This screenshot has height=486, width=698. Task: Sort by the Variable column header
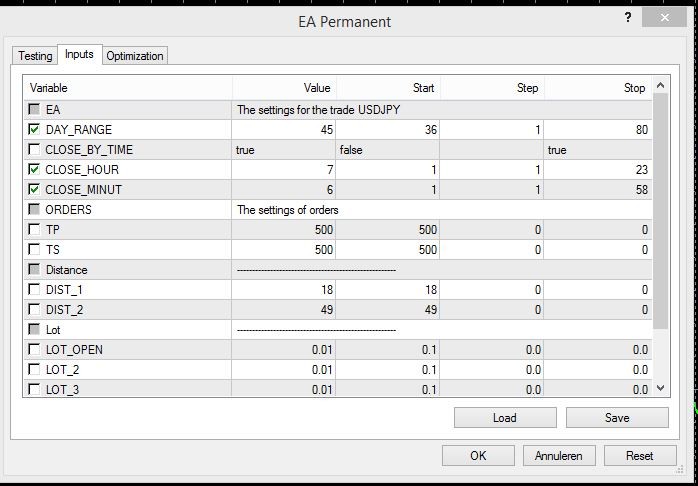(x=128, y=88)
